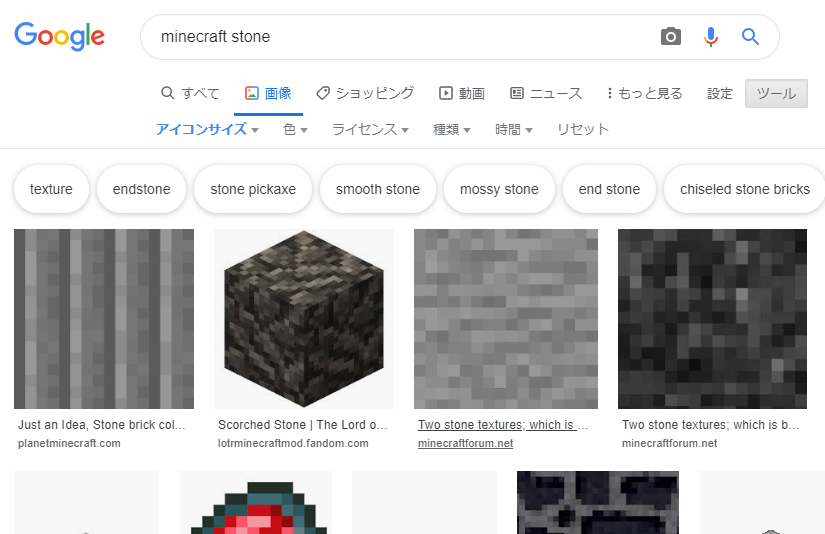Visit lotrminecraftmod.fandom.com source link
The image size is (825, 534).
293,443
